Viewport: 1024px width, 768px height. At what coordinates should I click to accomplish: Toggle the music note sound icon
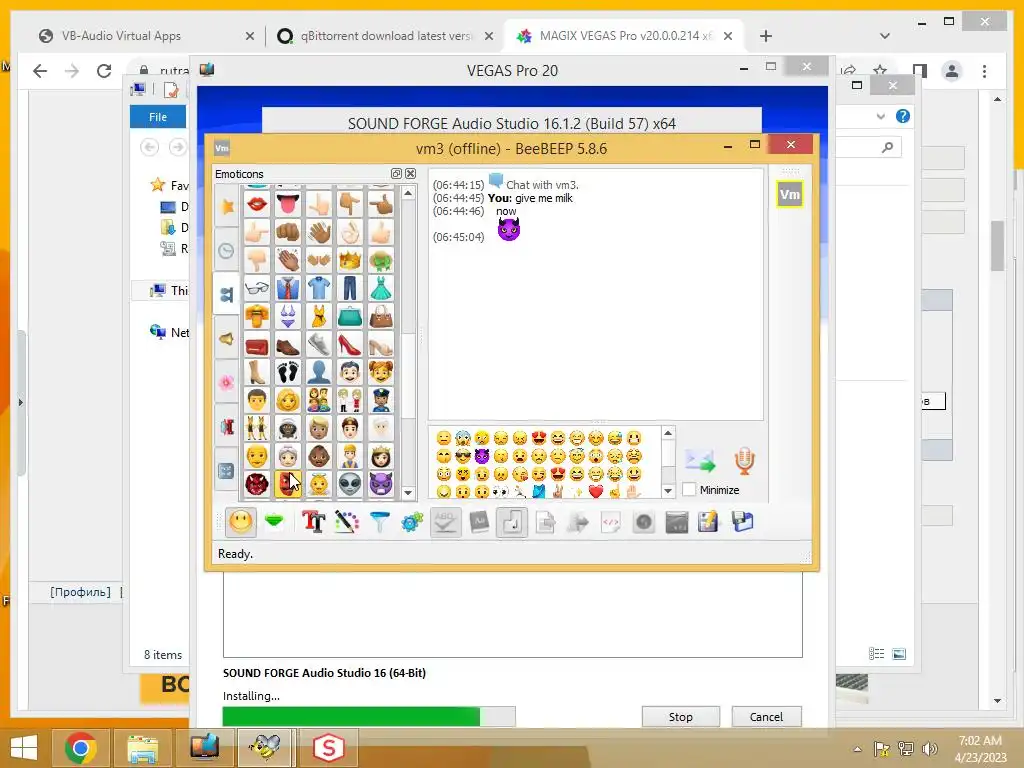[512, 522]
